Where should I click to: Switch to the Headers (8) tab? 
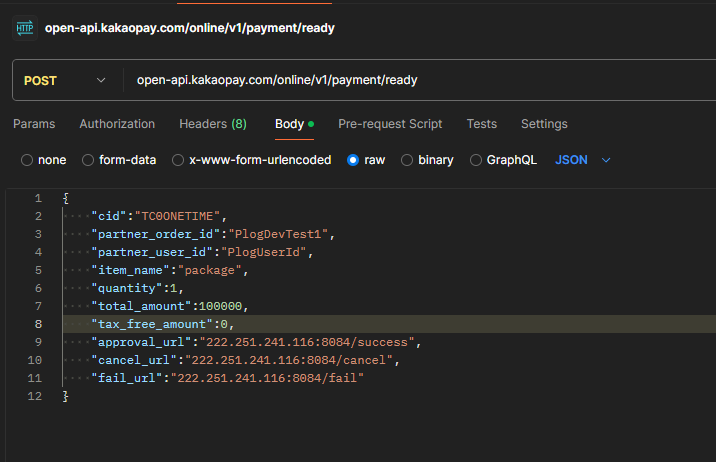[213, 124]
